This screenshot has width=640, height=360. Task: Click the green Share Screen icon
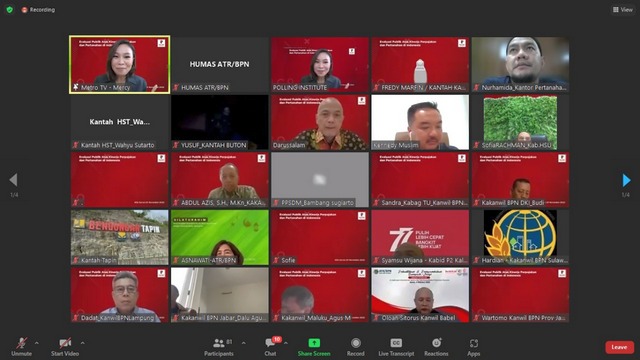314,343
